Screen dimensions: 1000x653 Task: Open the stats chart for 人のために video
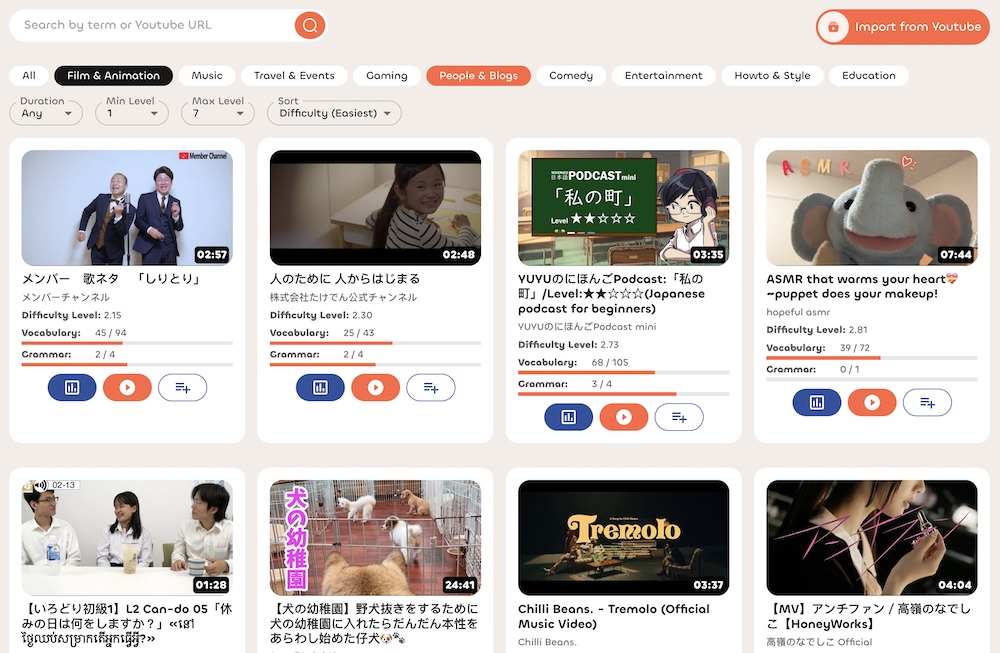tap(319, 387)
